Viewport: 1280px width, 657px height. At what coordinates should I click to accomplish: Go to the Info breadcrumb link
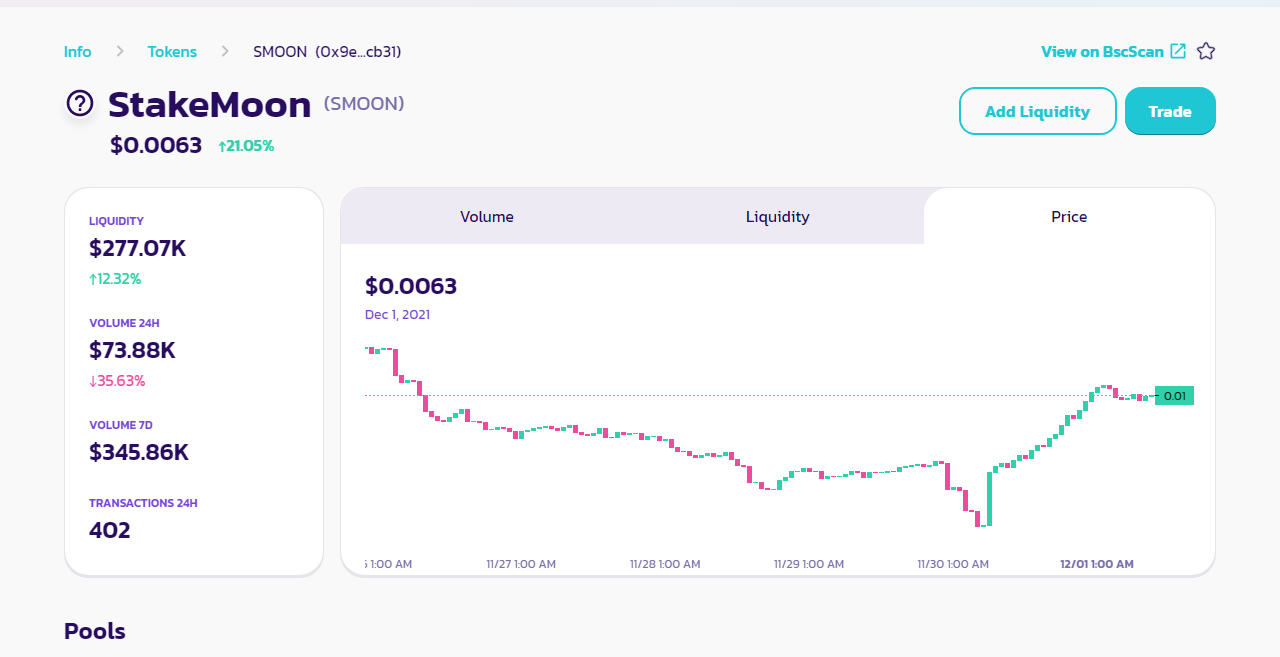pyautogui.click(x=78, y=51)
